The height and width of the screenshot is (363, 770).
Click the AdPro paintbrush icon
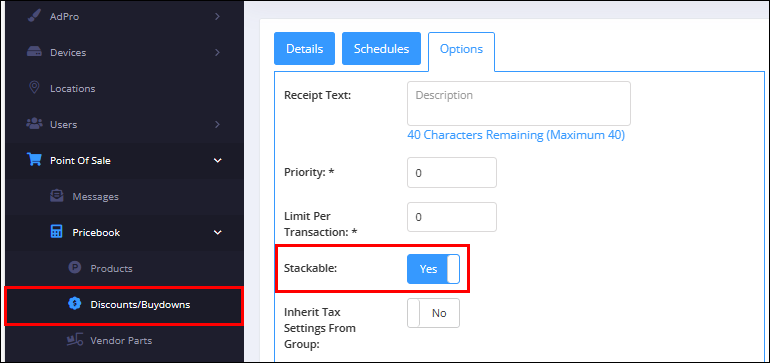[34, 16]
